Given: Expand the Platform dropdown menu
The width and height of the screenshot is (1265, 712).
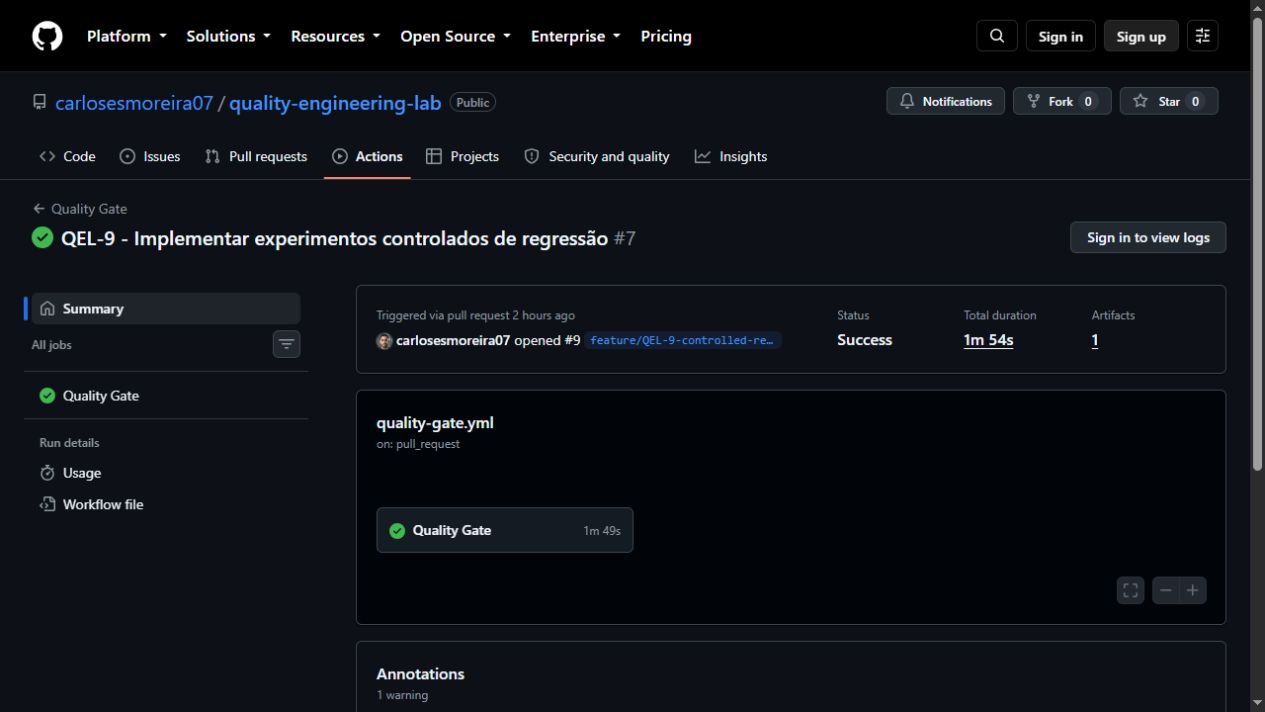Looking at the screenshot, I should (x=126, y=36).
